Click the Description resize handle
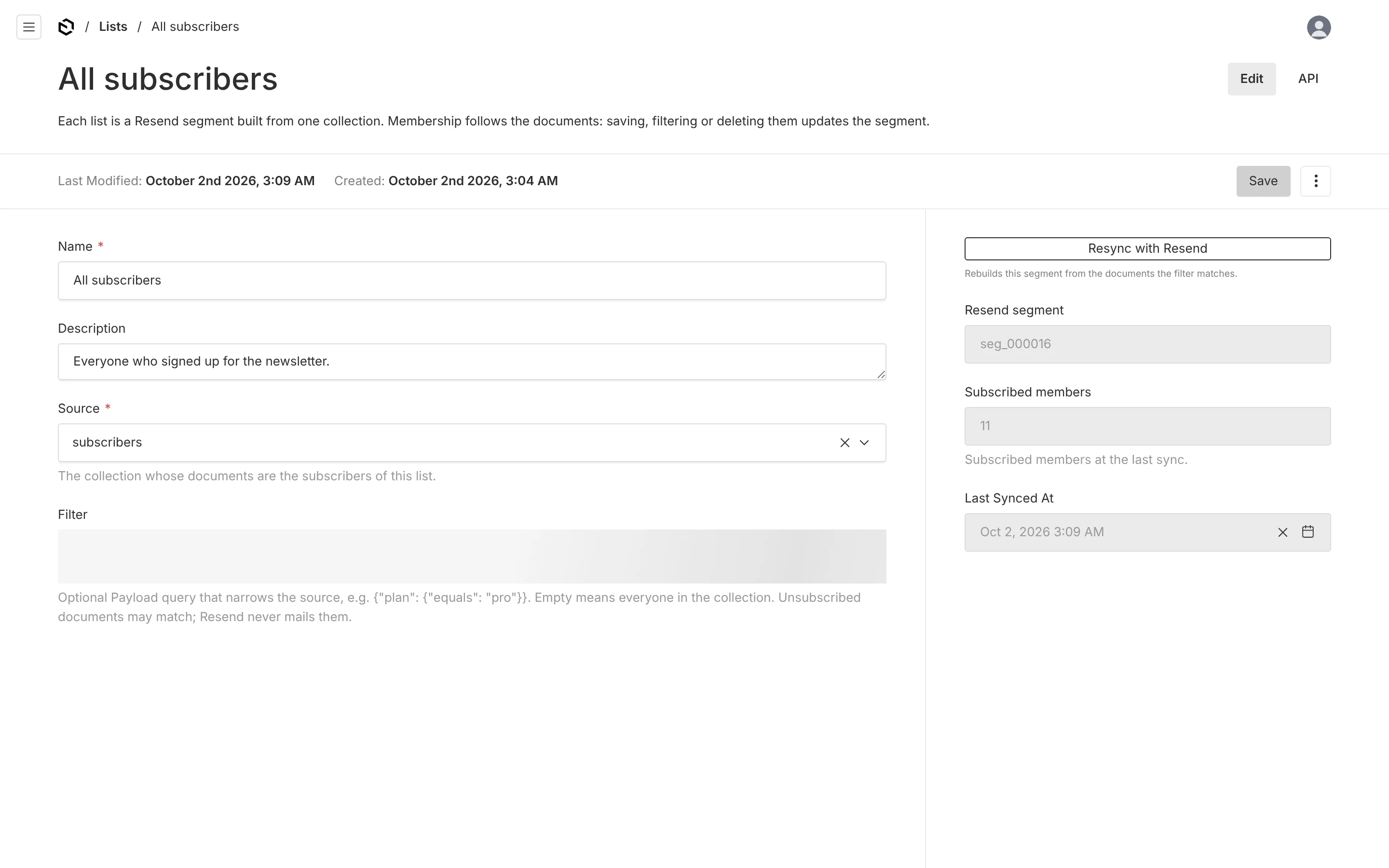 [881, 374]
